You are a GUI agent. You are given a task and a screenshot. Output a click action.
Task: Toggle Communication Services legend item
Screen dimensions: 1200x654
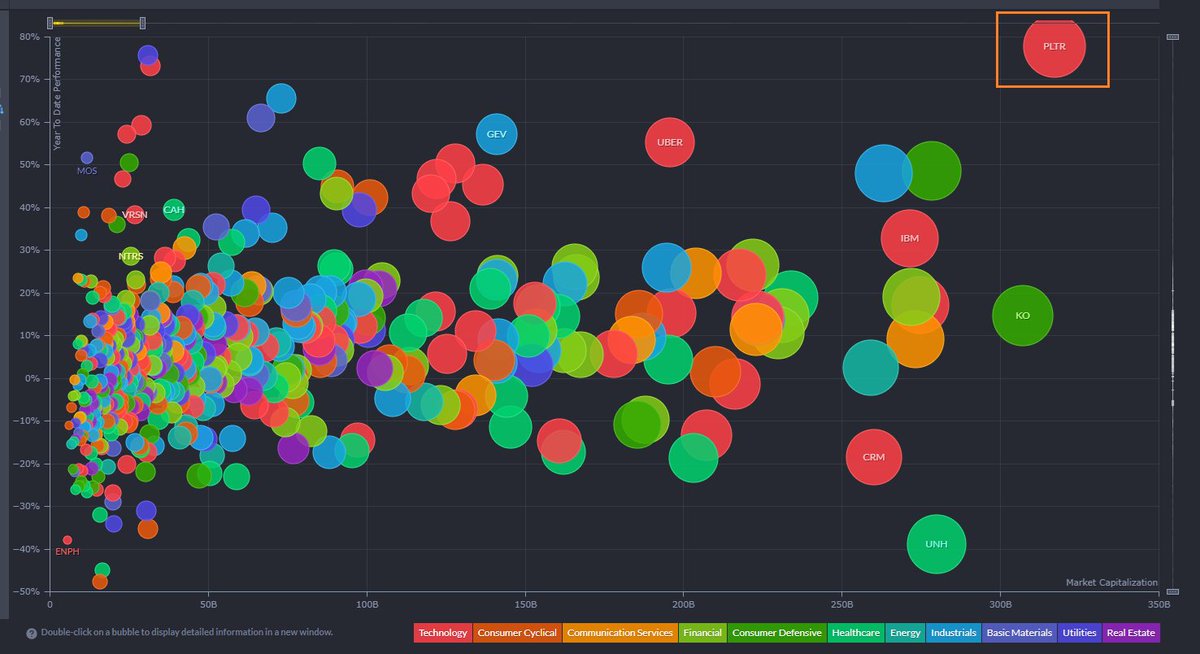pos(620,633)
